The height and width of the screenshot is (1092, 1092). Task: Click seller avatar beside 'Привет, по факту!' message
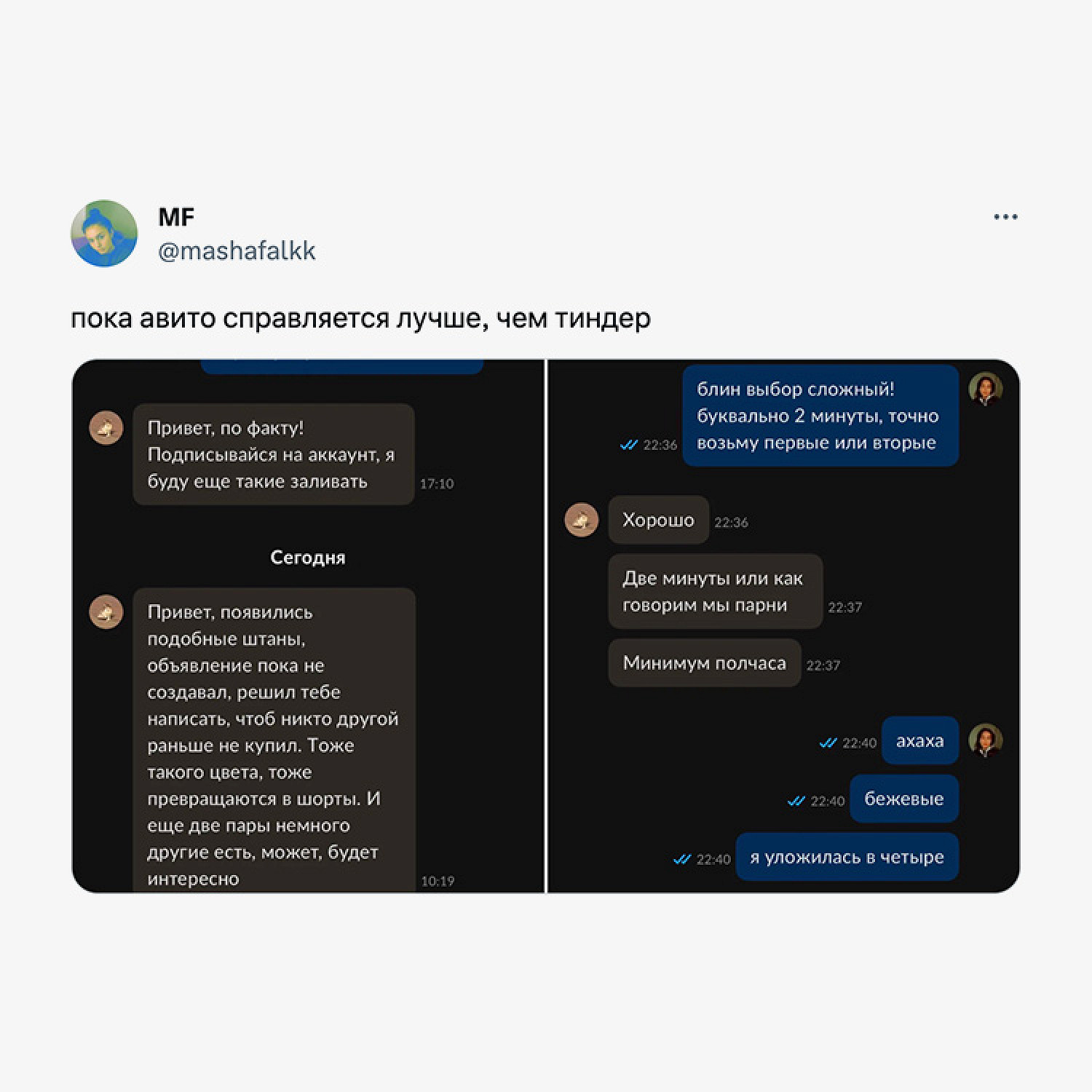(106, 427)
